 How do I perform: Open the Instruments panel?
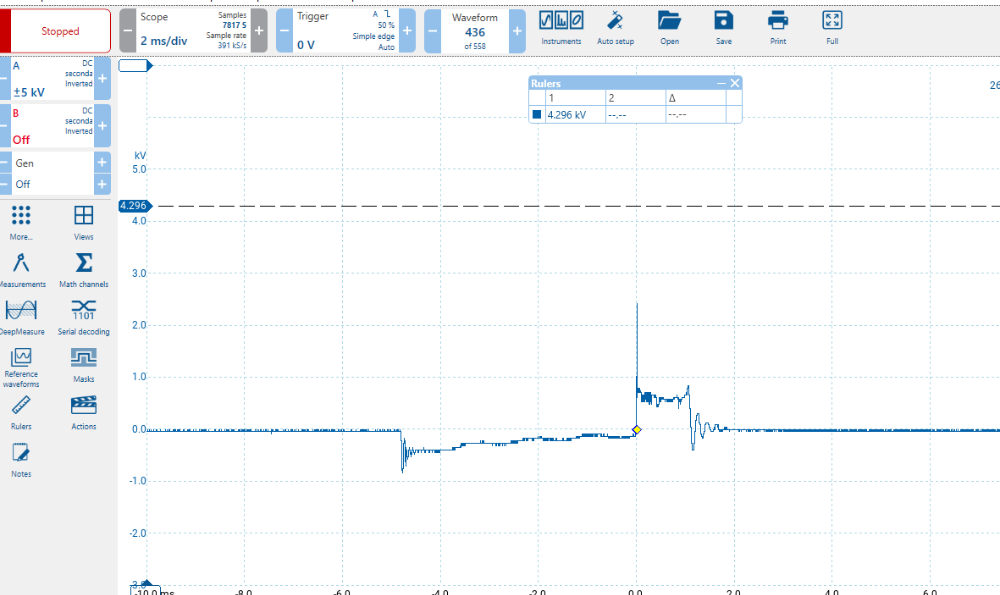click(561, 28)
